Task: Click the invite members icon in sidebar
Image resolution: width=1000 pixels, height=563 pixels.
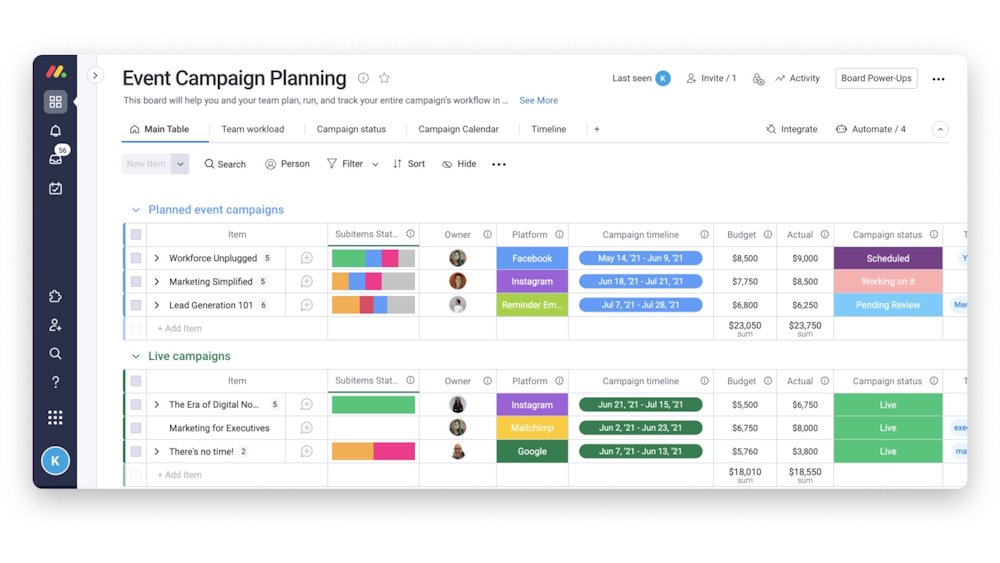Action: pos(55,325)
